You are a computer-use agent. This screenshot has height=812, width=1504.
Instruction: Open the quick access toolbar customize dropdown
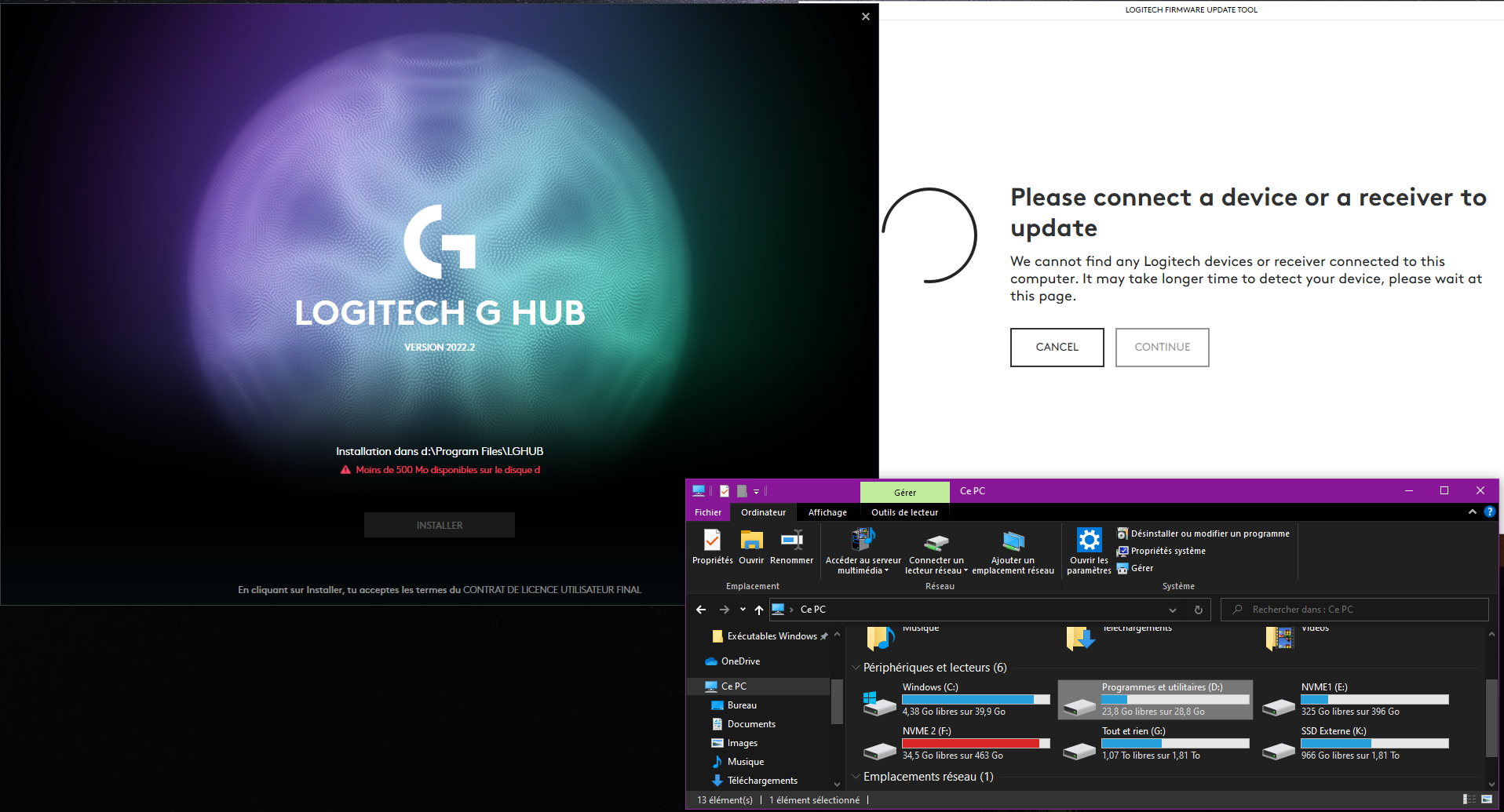coord(756,491)
